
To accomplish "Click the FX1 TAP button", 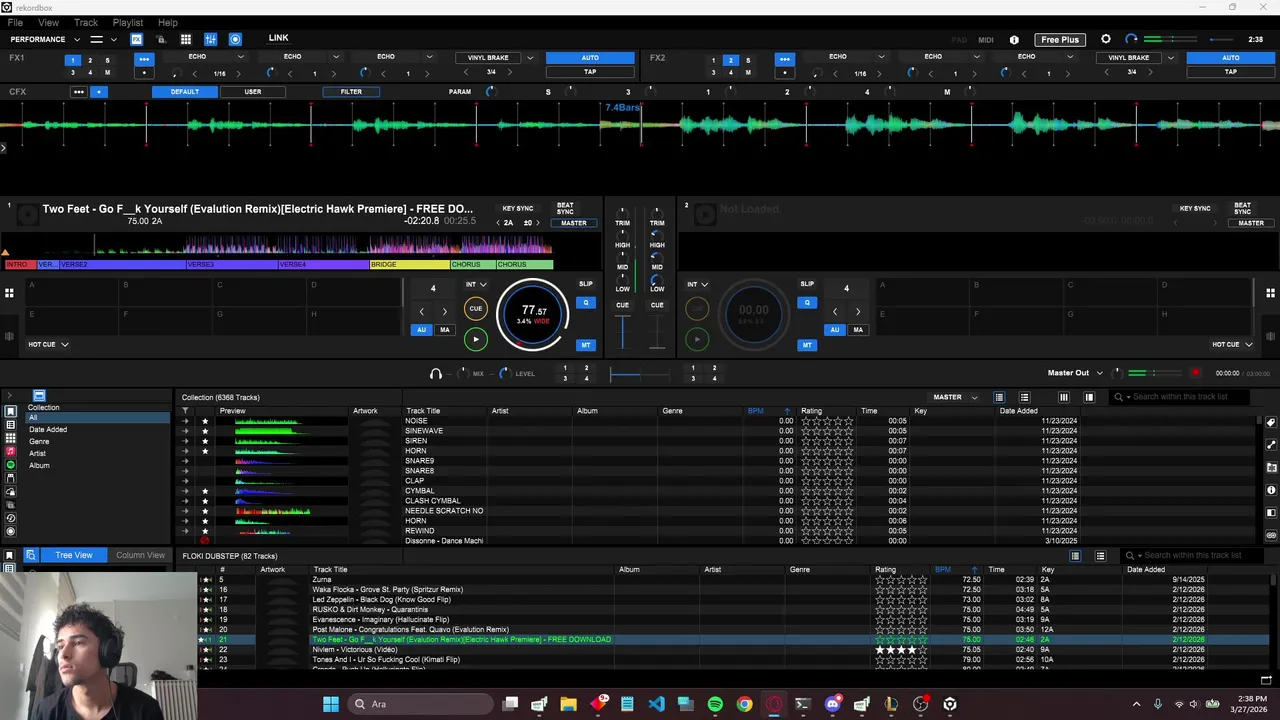I will (590, 72).
